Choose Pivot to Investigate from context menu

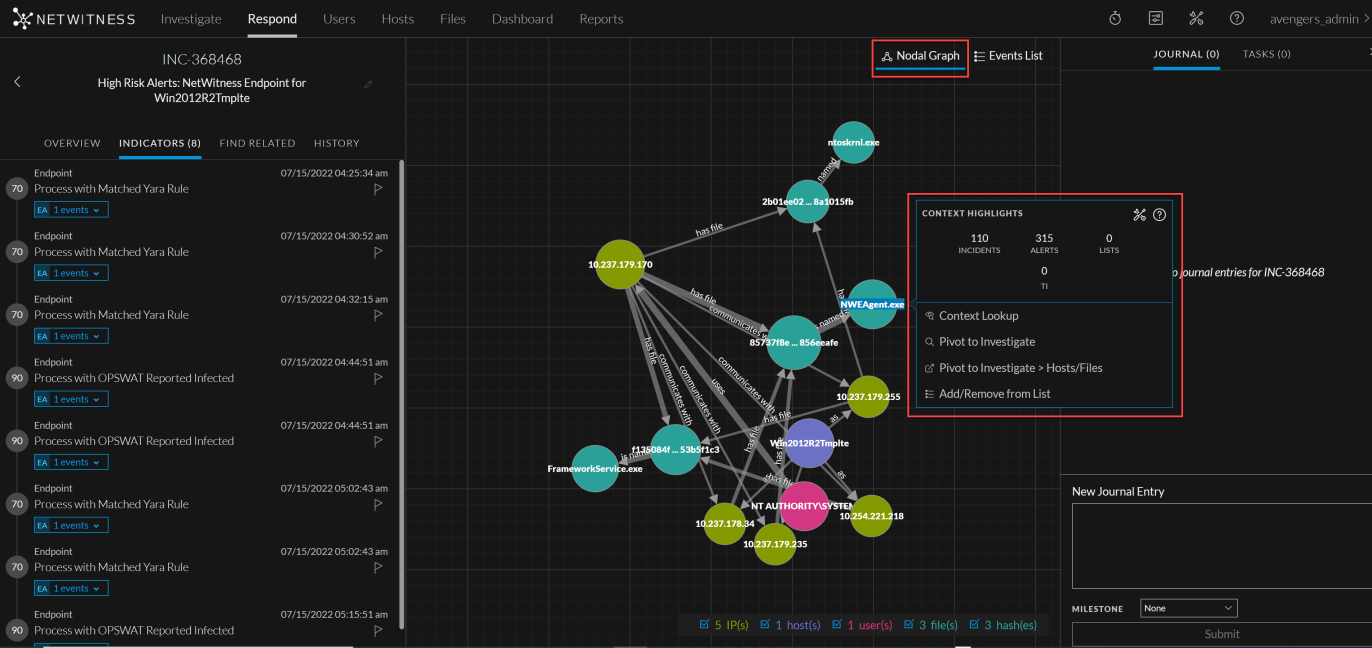click(x=987, y=342)
